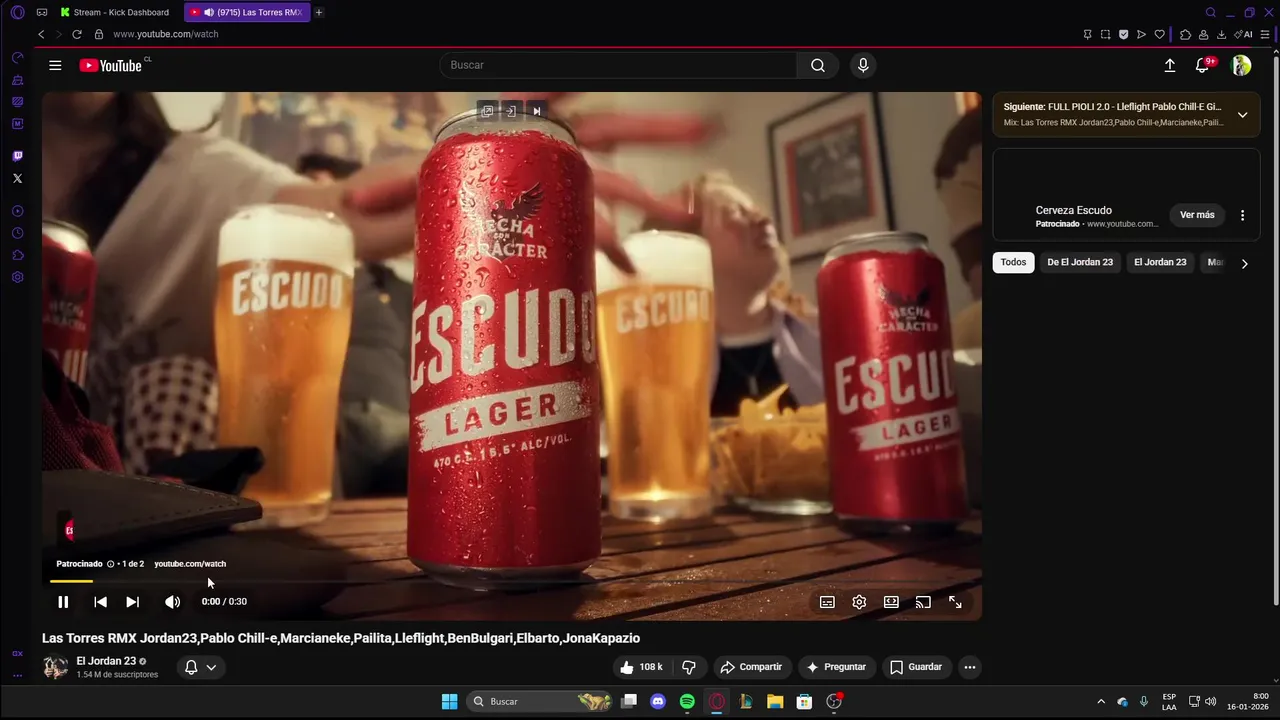The image size is (1280, 720).
Task: Pause the video playback
Action: (63, 602)
